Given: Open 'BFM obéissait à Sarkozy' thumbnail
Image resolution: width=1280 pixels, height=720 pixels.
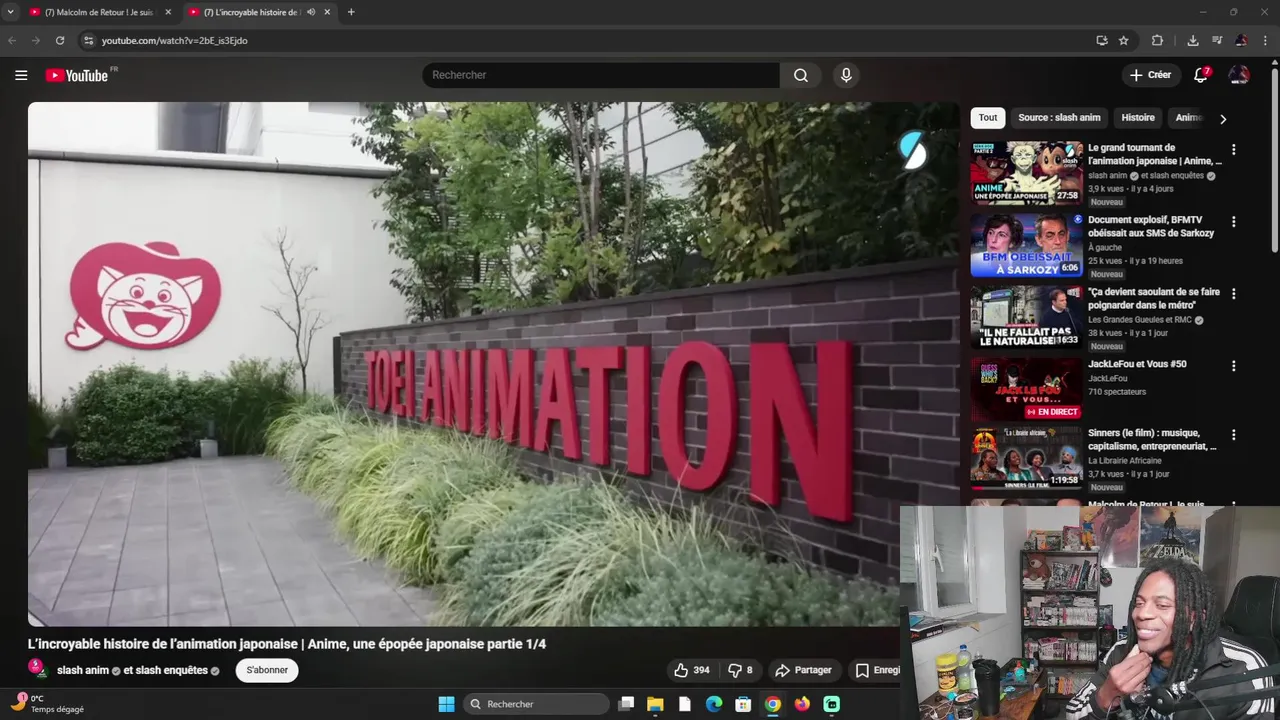Looking at the screenshot, I should (x=1026, y=246).
